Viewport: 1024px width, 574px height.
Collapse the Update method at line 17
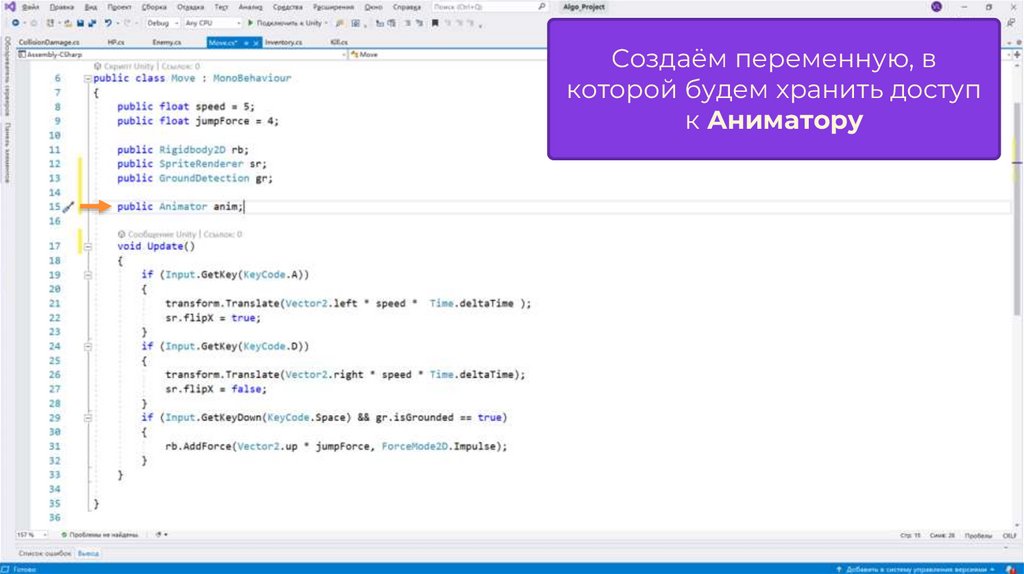(88, 247)
